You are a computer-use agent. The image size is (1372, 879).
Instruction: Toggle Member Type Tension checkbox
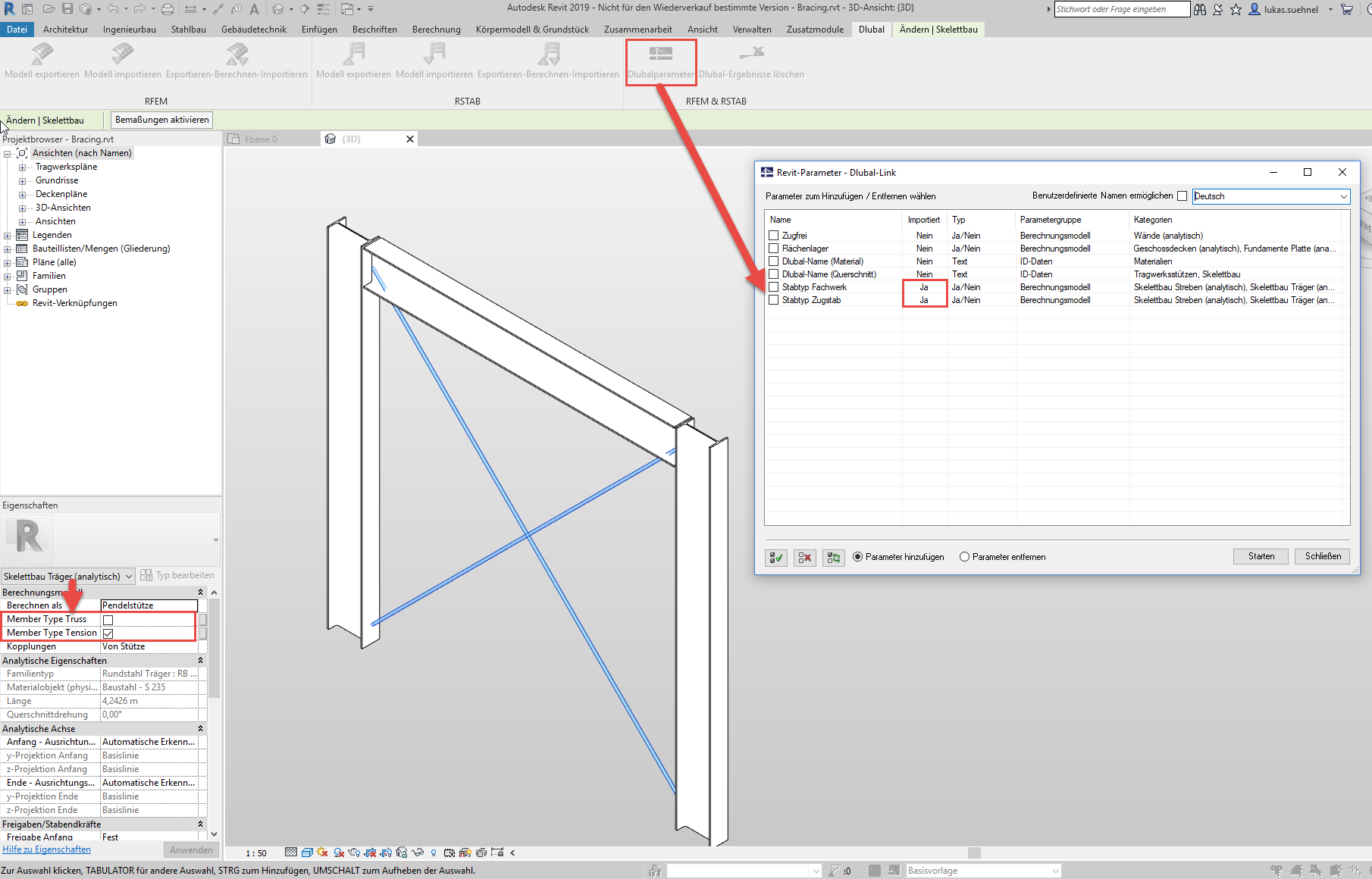108,633
